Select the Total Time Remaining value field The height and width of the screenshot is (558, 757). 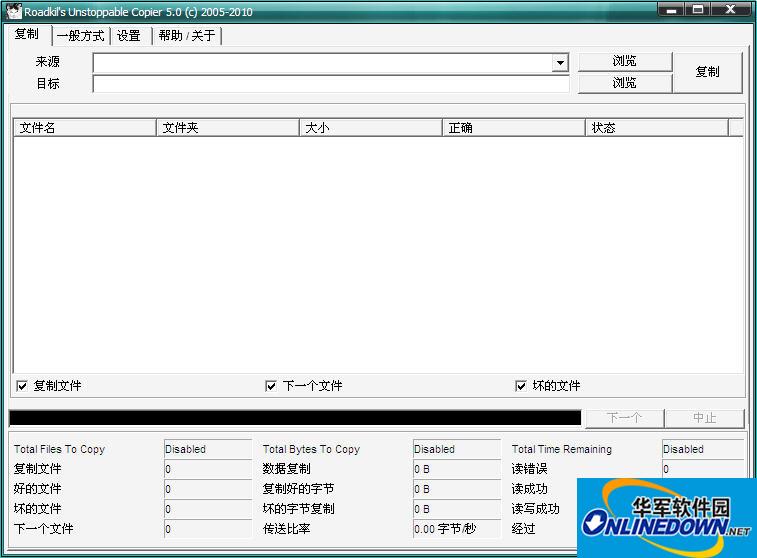click(703, 449)
